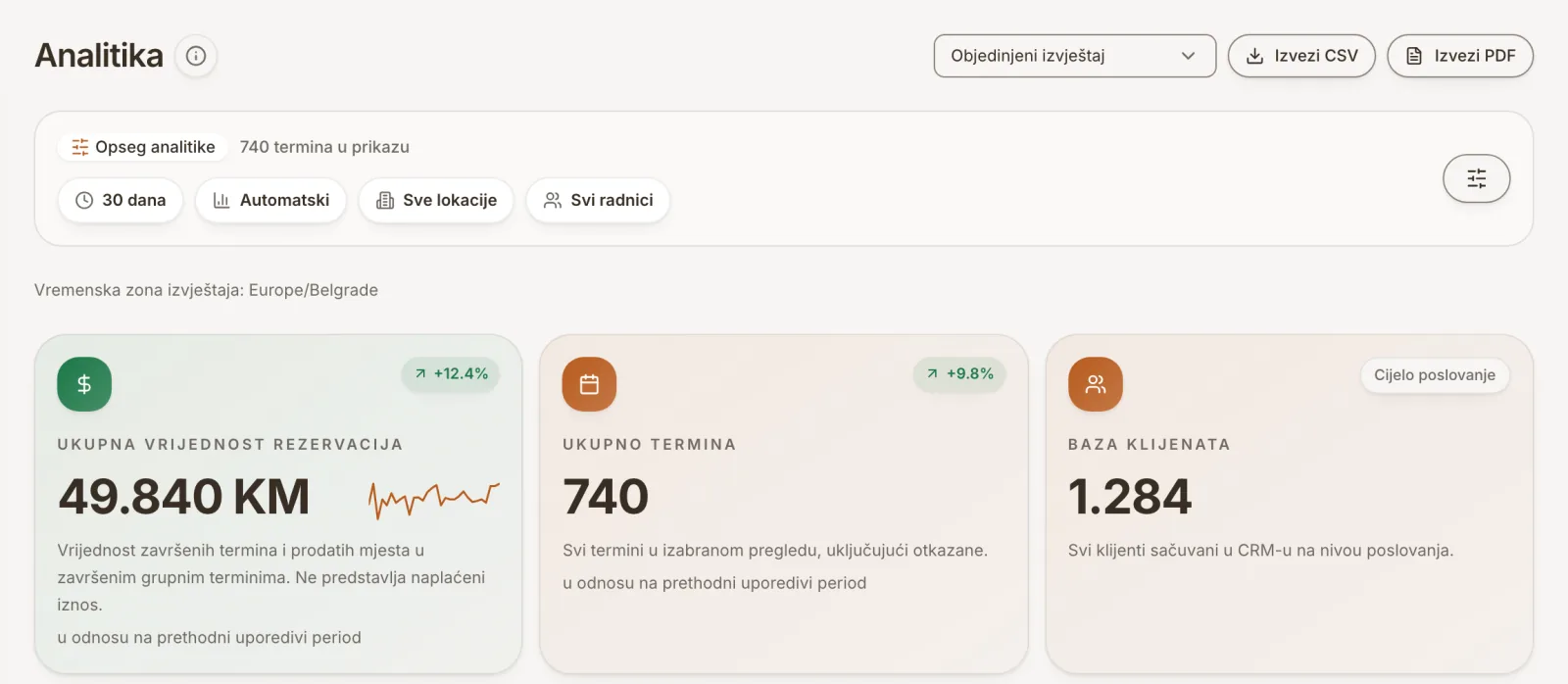Click the +9.8% trend badge
Image resolution: width=1568 pixels, height=684 pixels.
click(959, 373)
